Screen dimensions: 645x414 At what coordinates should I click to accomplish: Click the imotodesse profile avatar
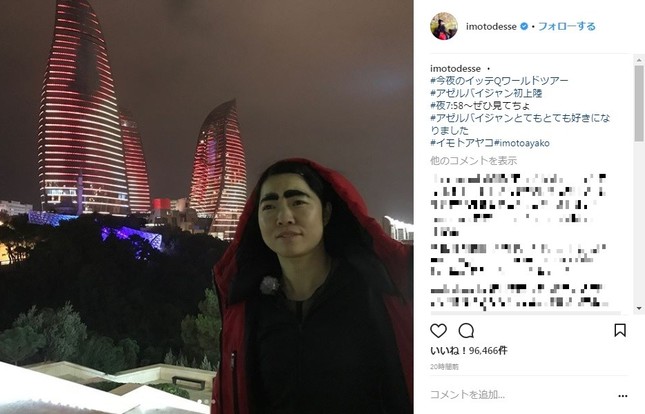[x=444, y=26]
